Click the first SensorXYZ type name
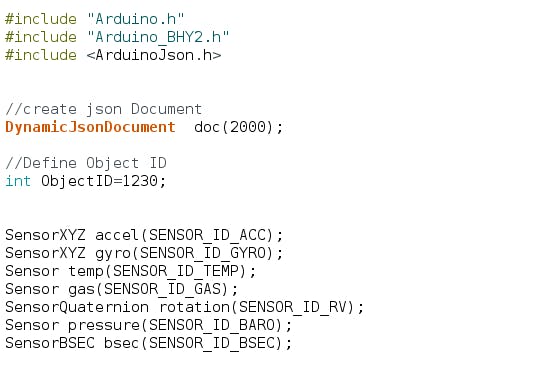 pos(45,235)
